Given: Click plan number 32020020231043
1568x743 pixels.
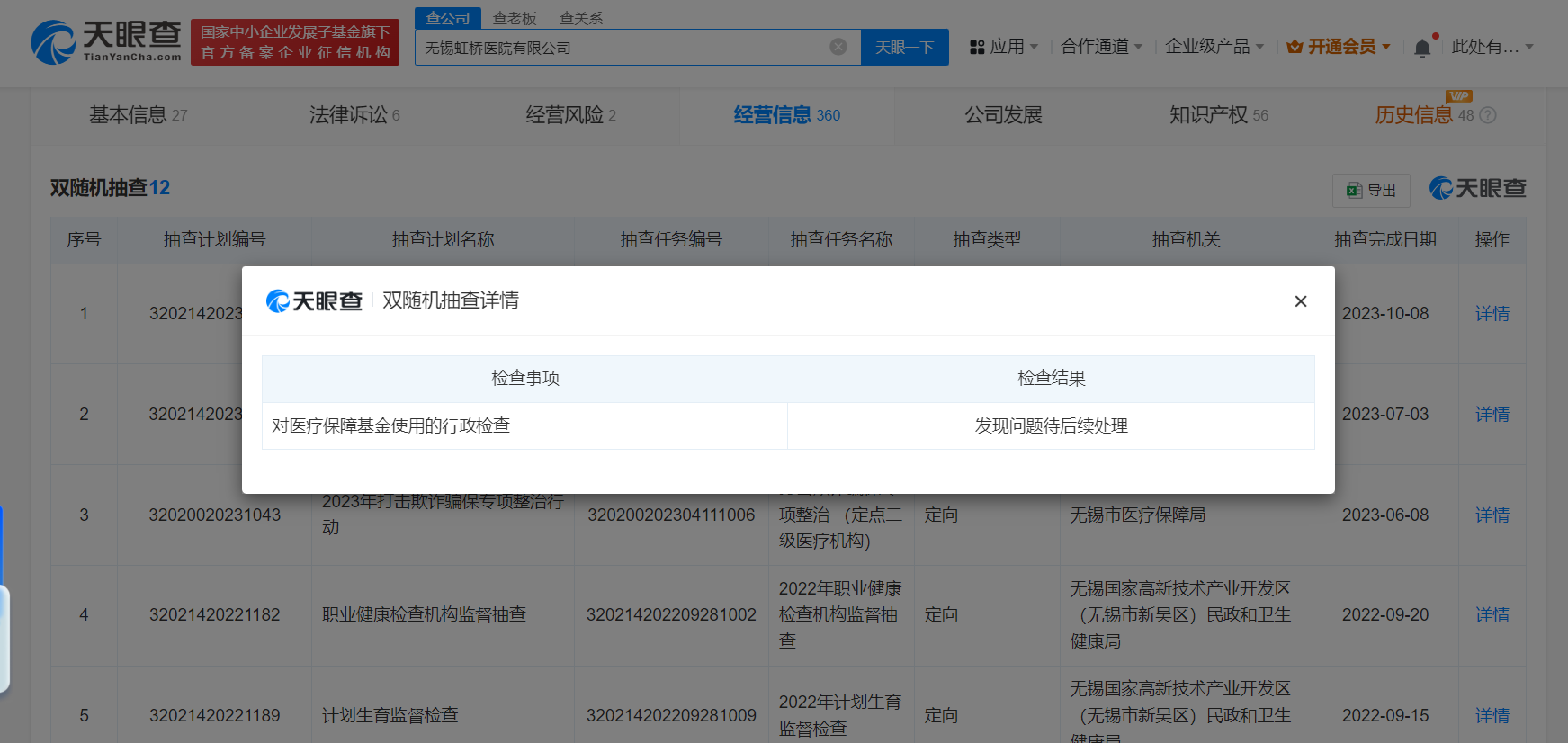Looking at the screenshot, I should [x=215, y=515].
